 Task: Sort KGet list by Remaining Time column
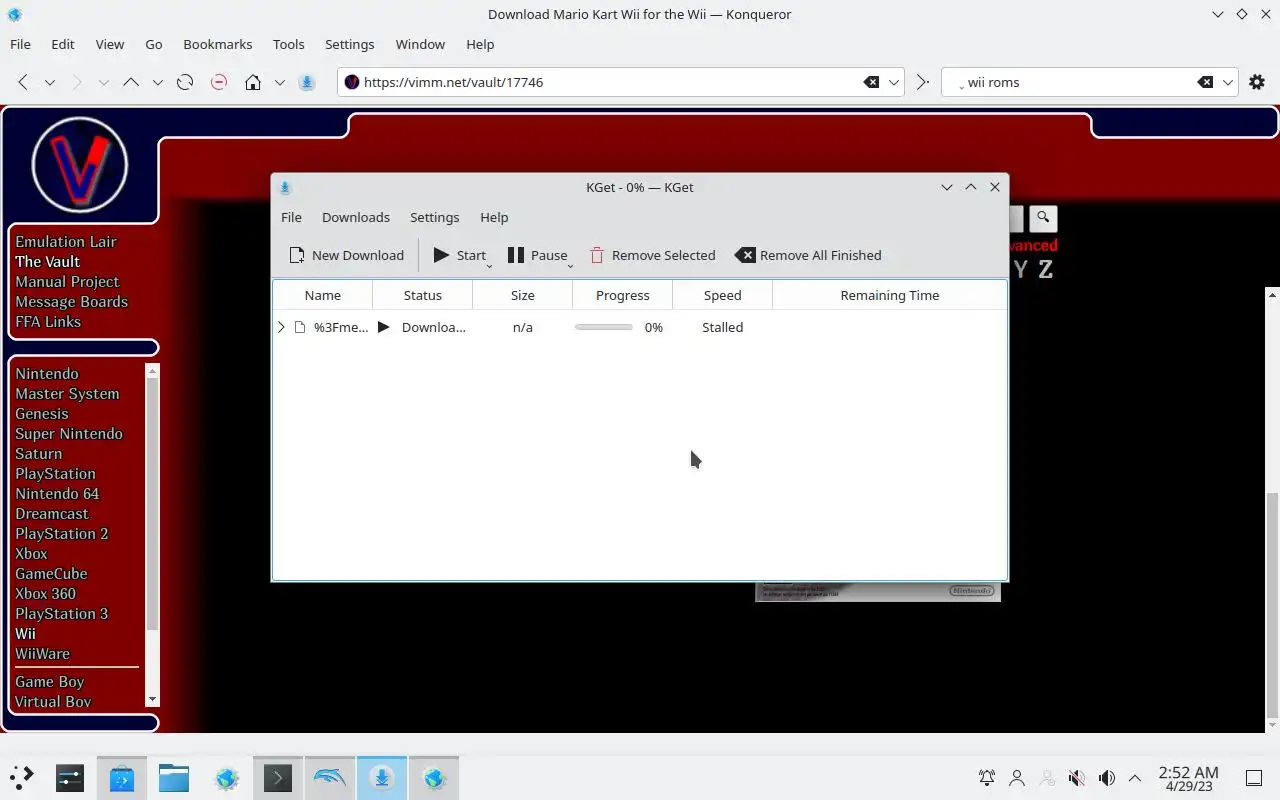click(890, 295)
